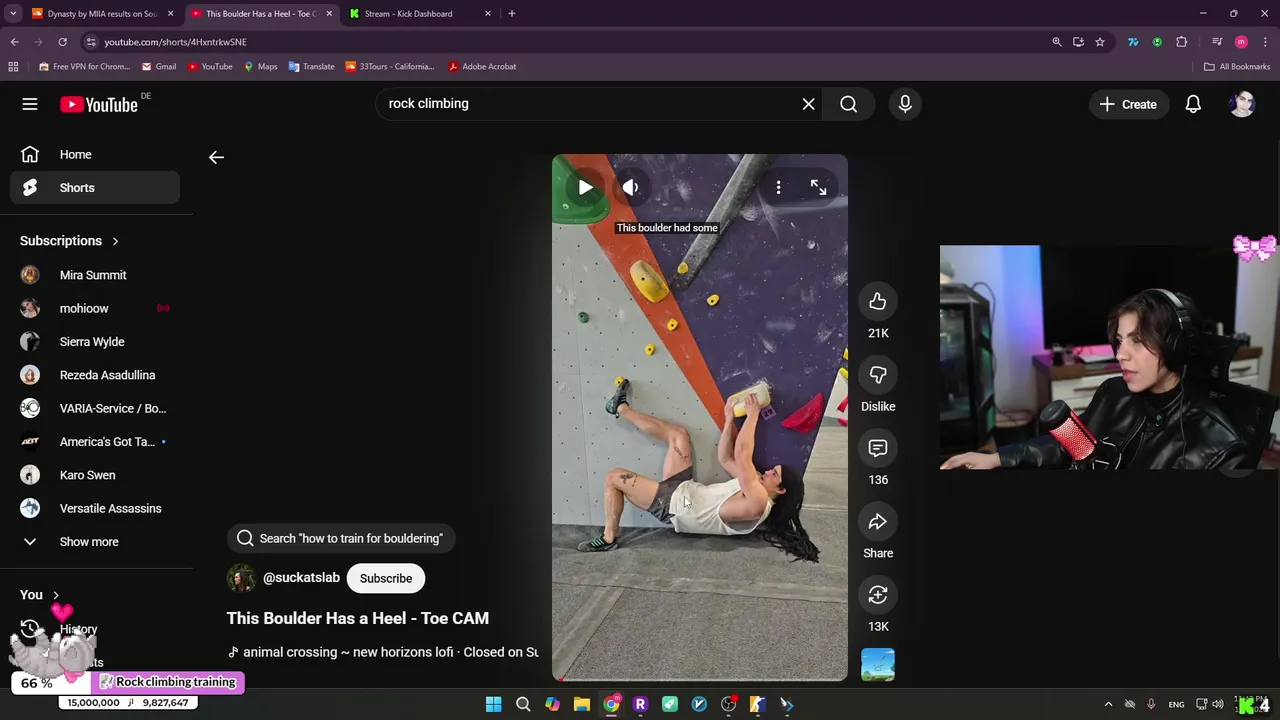
Task: Remix this Short
Action: pyautogui.click(x=878, y=595)
